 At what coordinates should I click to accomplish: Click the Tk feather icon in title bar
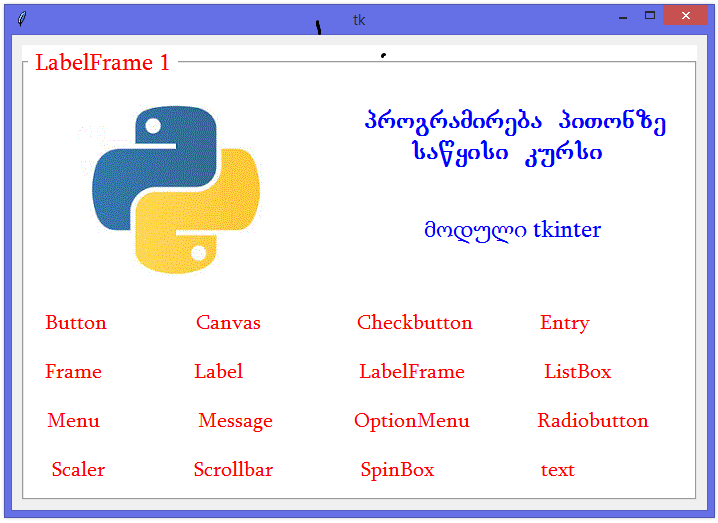tap(22, 19)
